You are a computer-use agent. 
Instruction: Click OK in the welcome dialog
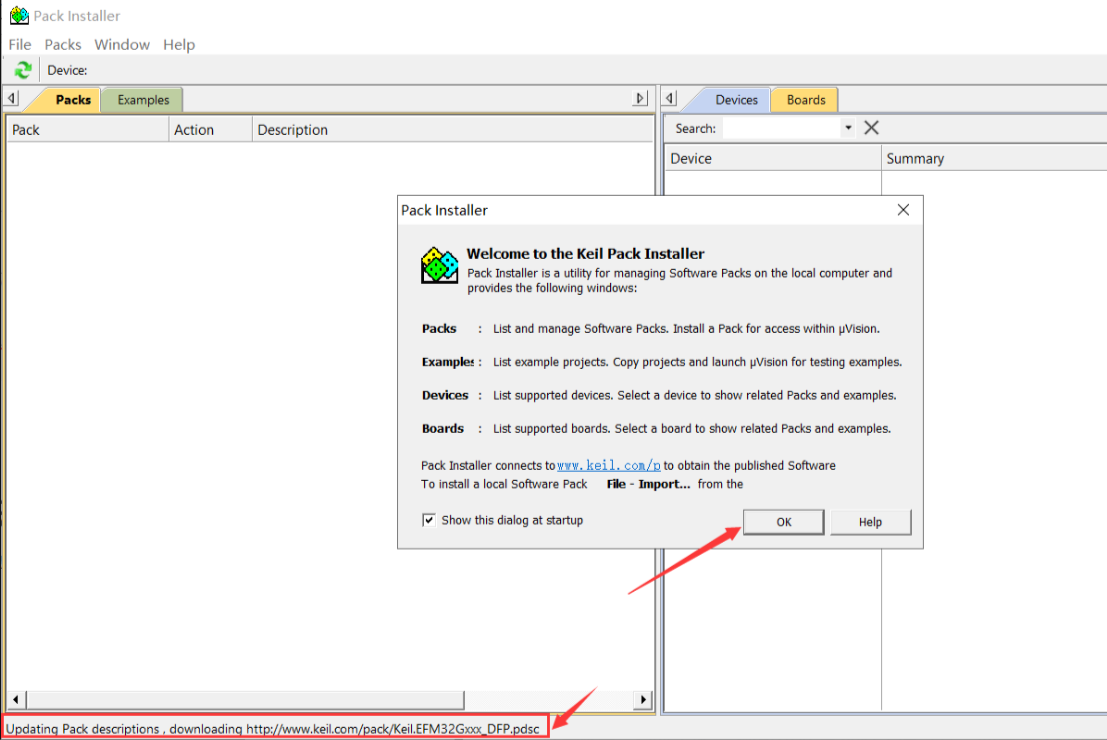[x=784, y=522]
